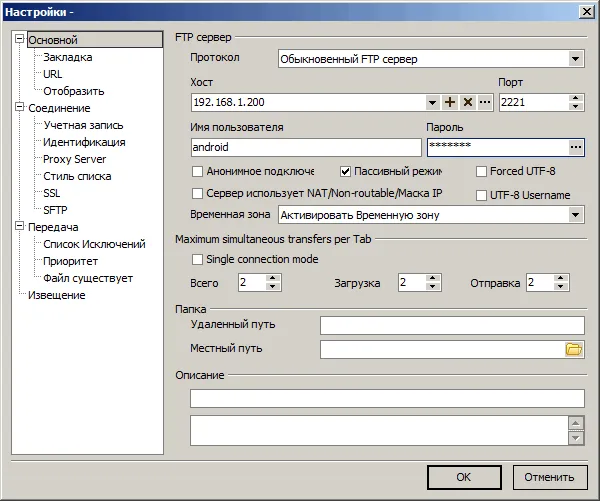Collapse the Соединение tree node
This screenshot has width=600, height=501.
pyautogui.click(x=20, y=108)
